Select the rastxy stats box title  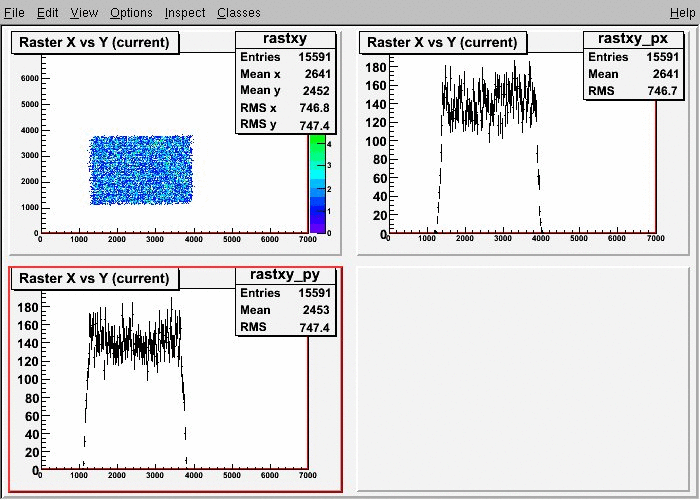click(285, 39)
